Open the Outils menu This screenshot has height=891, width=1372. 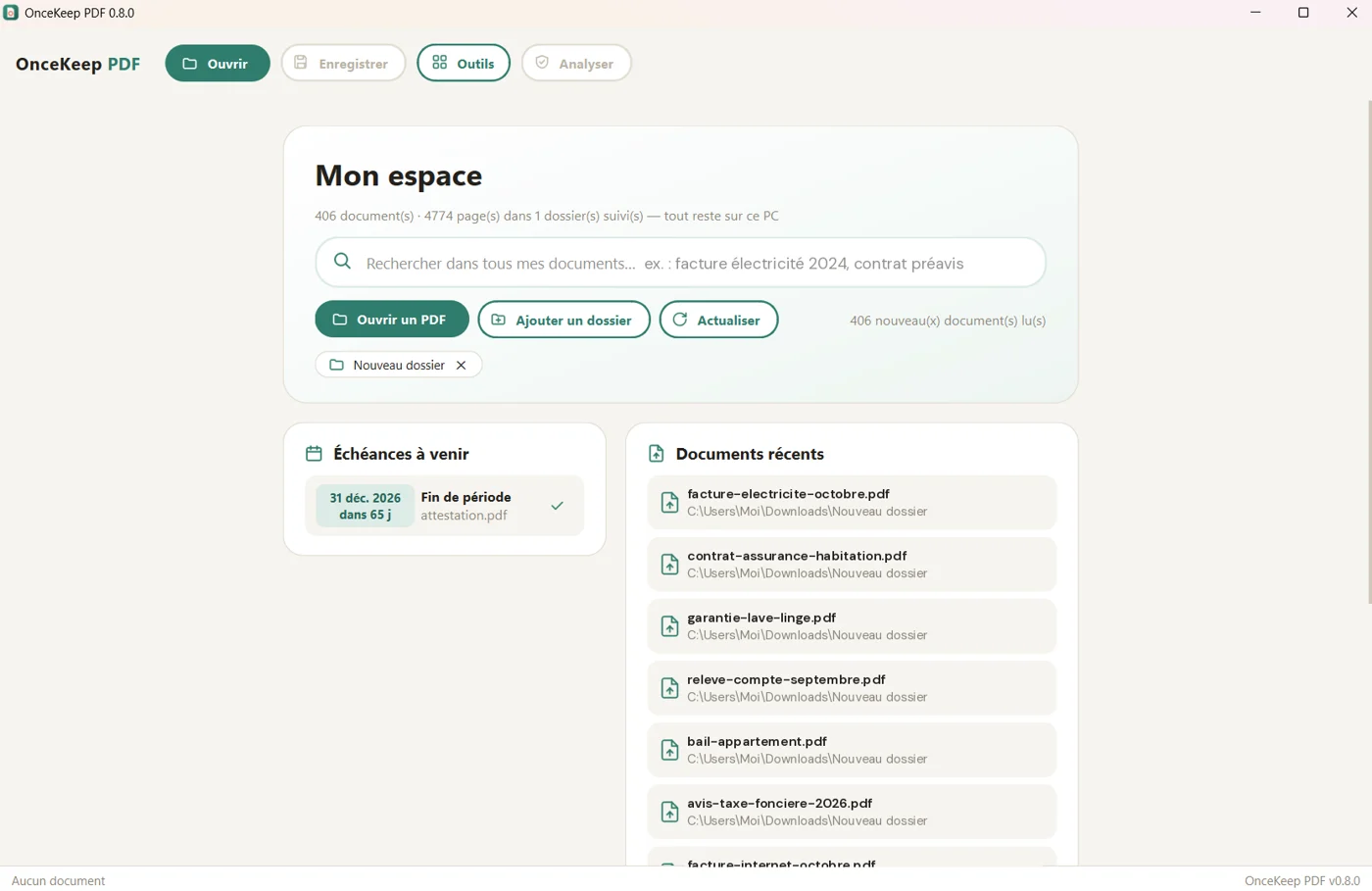click(464, 64)
